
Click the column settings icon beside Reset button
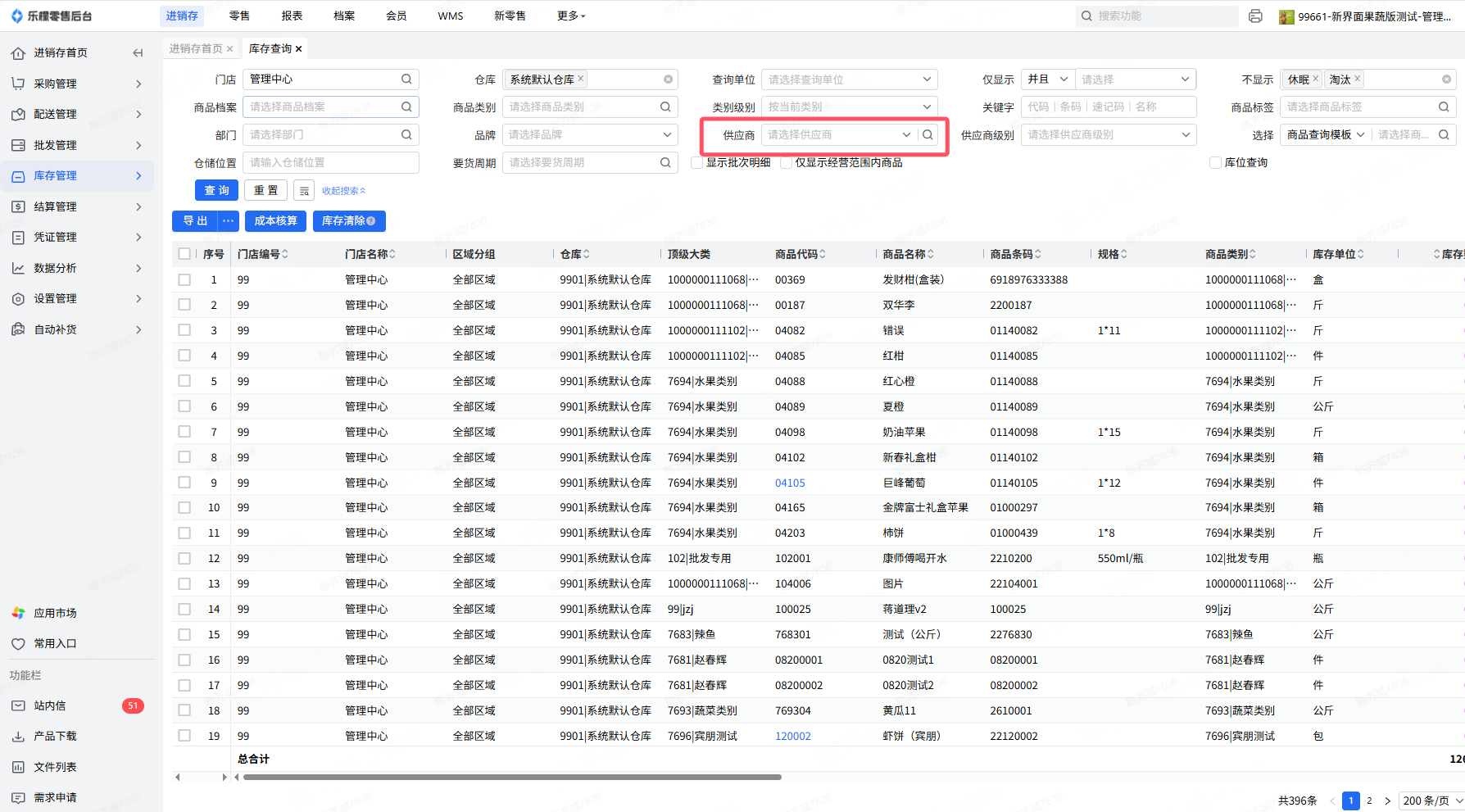(304, 191)
